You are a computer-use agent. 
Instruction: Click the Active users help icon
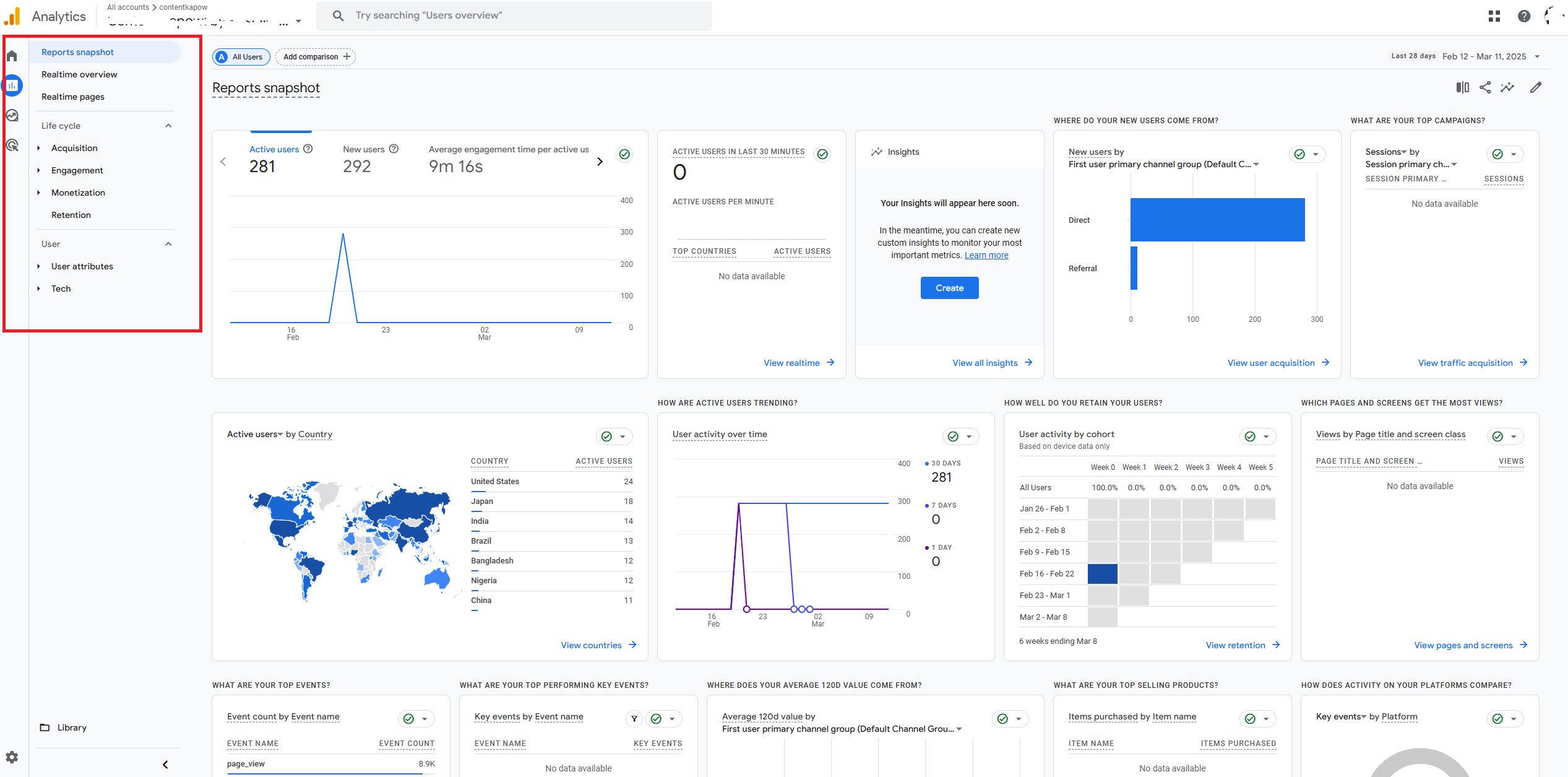pyautogui.click(x=308, y=149)
